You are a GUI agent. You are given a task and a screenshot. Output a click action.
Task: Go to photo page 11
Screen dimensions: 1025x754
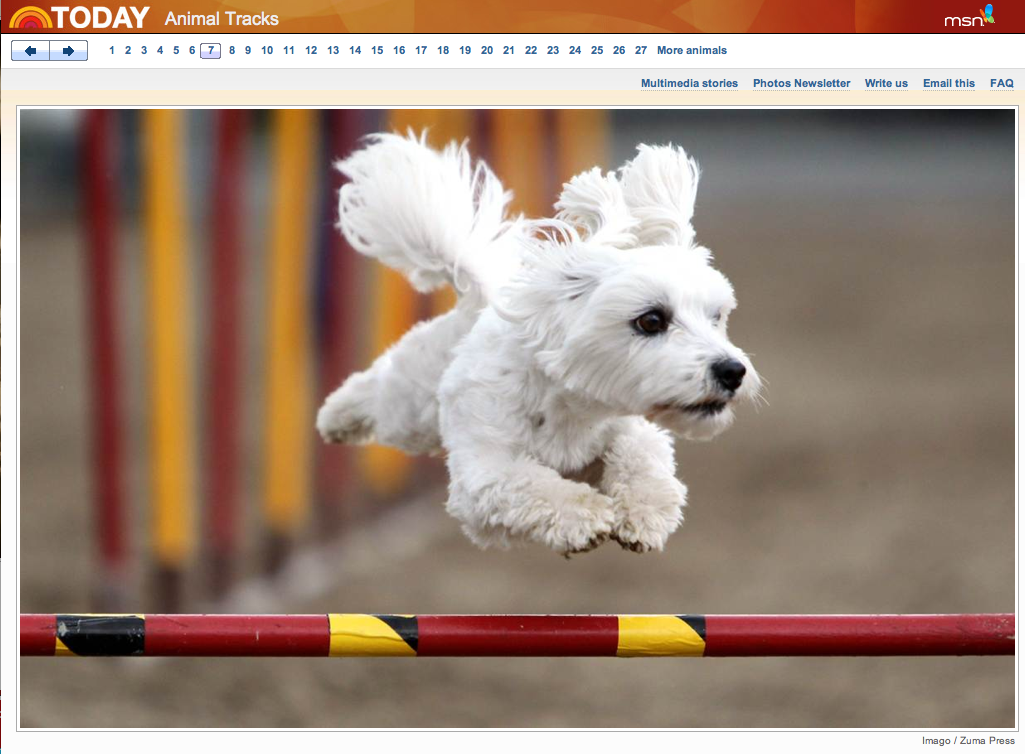(x=289, y=51)
